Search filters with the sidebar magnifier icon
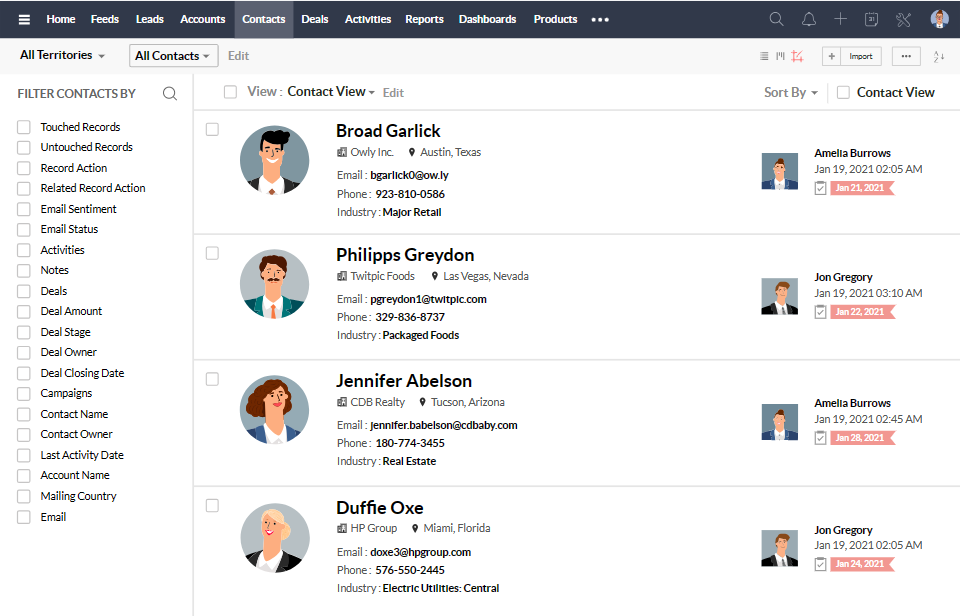 170,93
